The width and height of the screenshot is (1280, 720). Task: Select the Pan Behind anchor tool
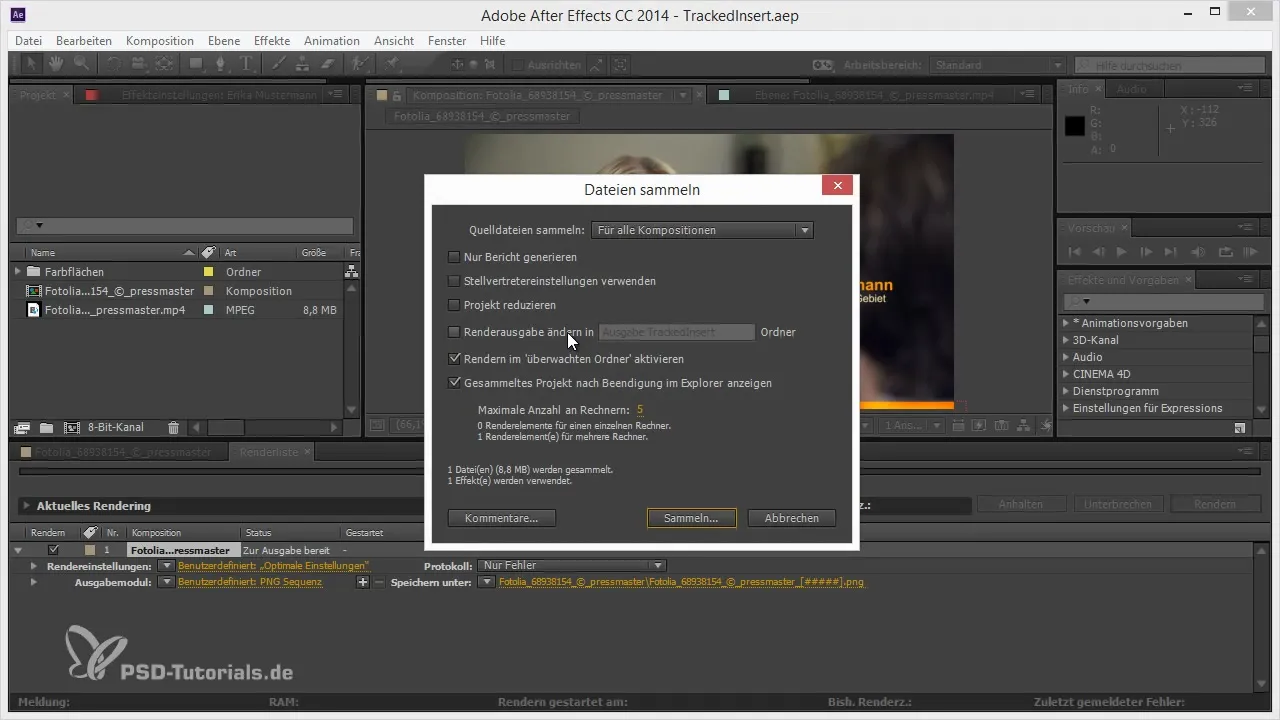click(x=164, y=64)
